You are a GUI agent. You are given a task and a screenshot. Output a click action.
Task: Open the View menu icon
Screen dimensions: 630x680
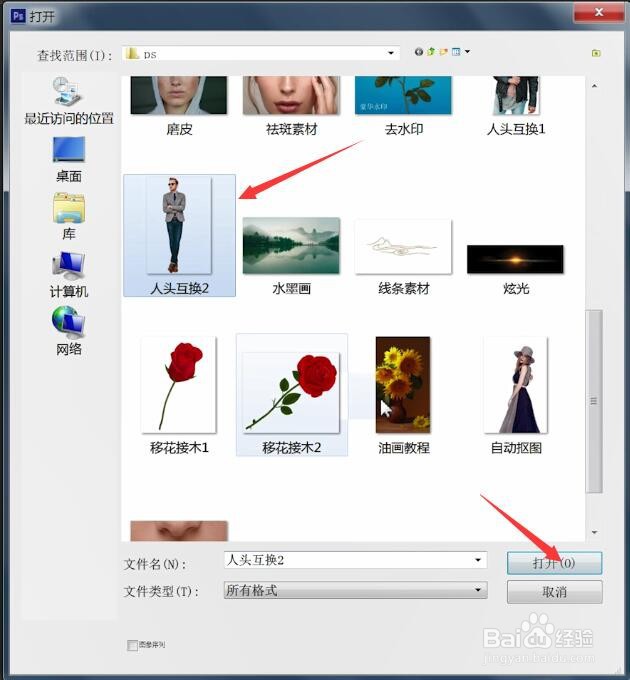click(456, 52)
